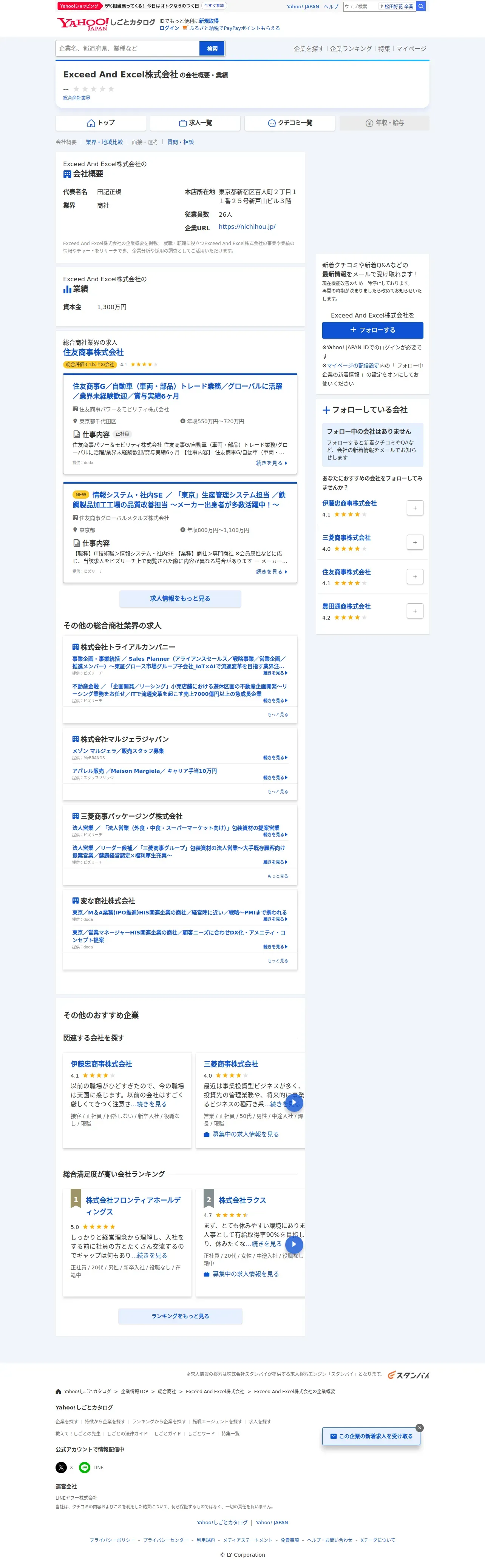Screen dimensions: 485x1568
Task: Open the トップ tab
Action: click(100, 123)
